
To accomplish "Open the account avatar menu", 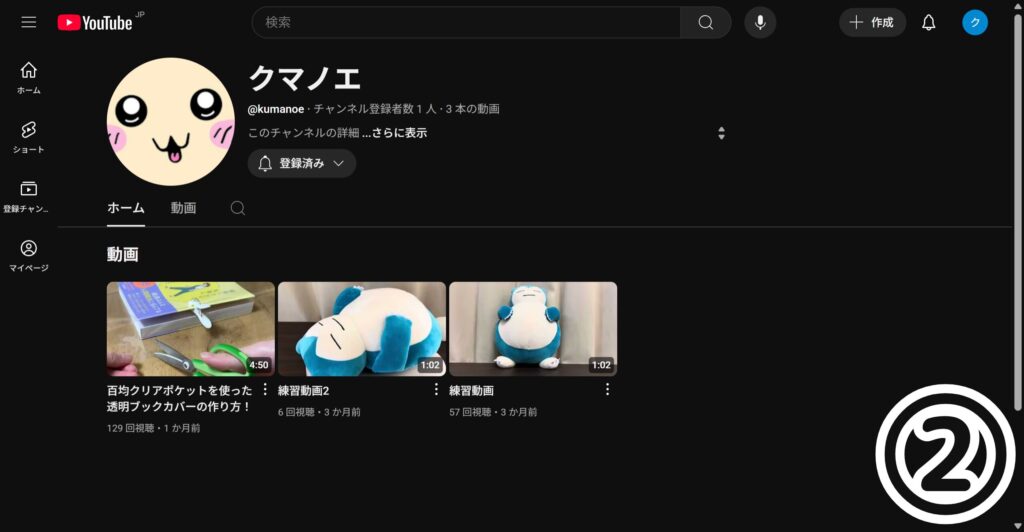I will (x=974, y=22).
